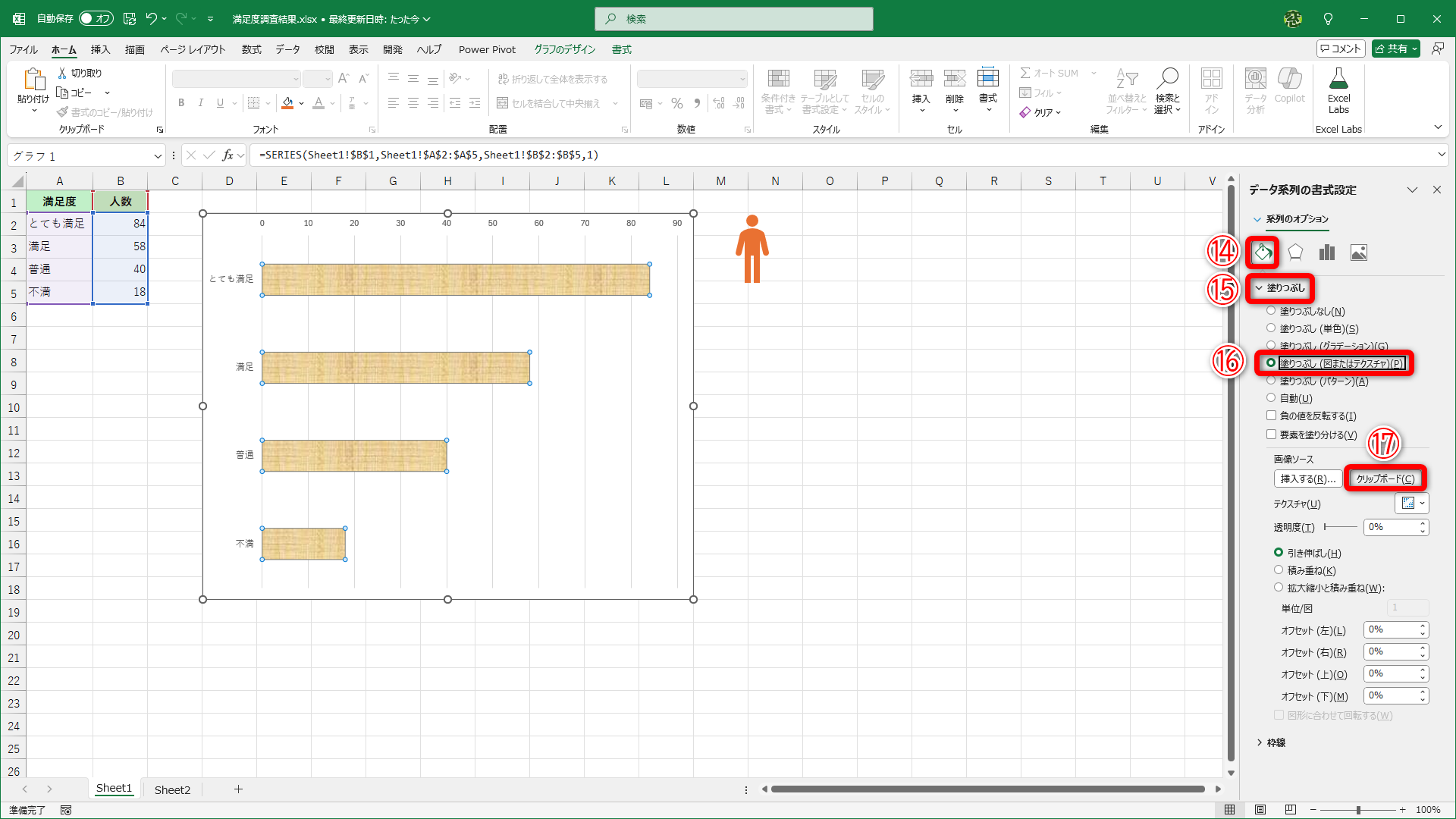This screenshot has width=1456, height=819.
Task: Open the 挿入 ribbon tab
Action: point(100,49)
